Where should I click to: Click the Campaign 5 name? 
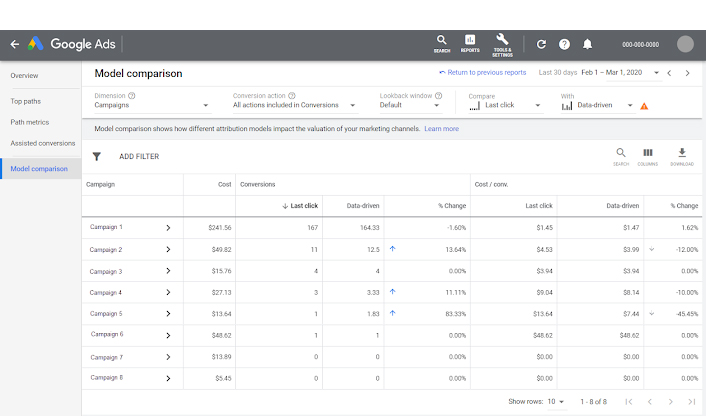[x=106, y=313]
